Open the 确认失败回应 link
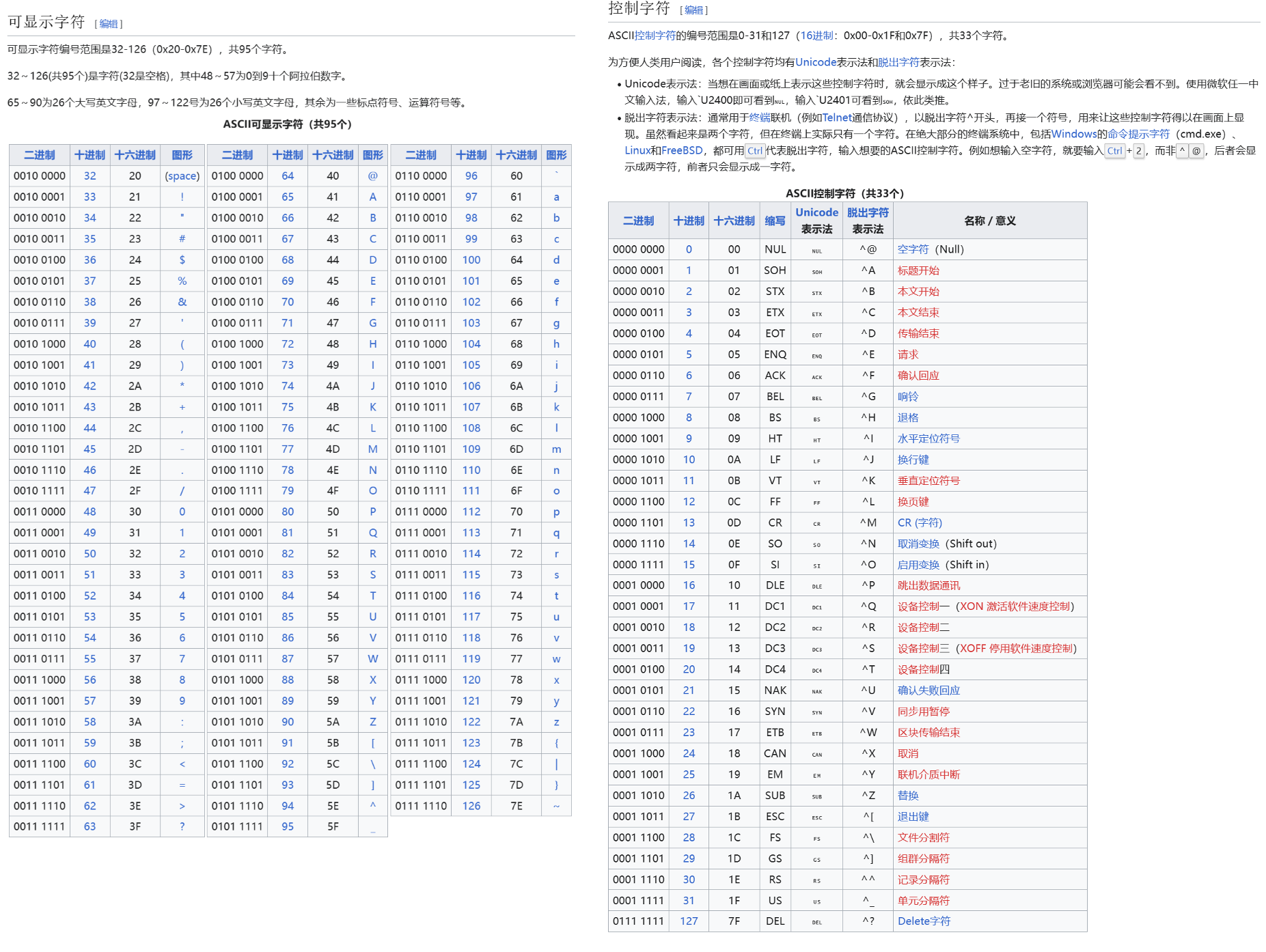The height and width of the screenshot is (952, 1266). pyautogui.click(x=928, y=690)
